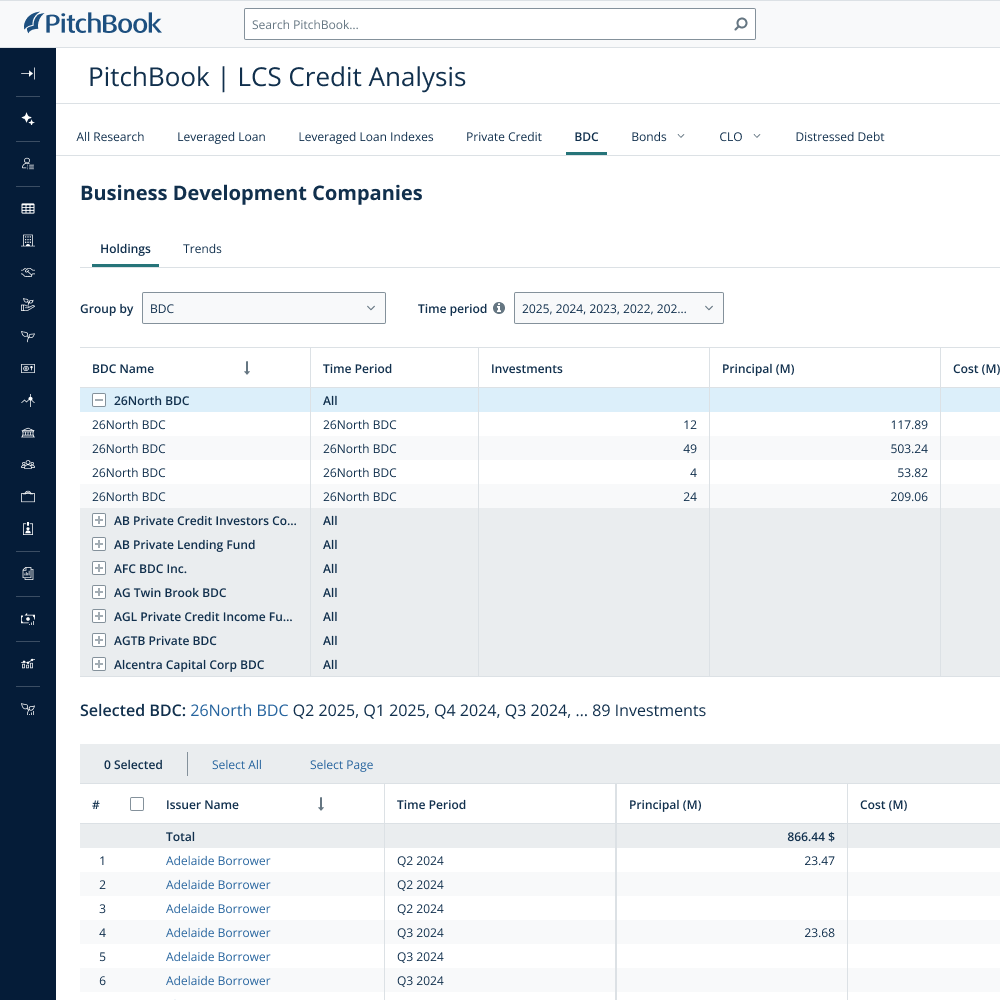Click the search magnifier in the search bar
The image size is (1000, 1000).
point(740,23)
